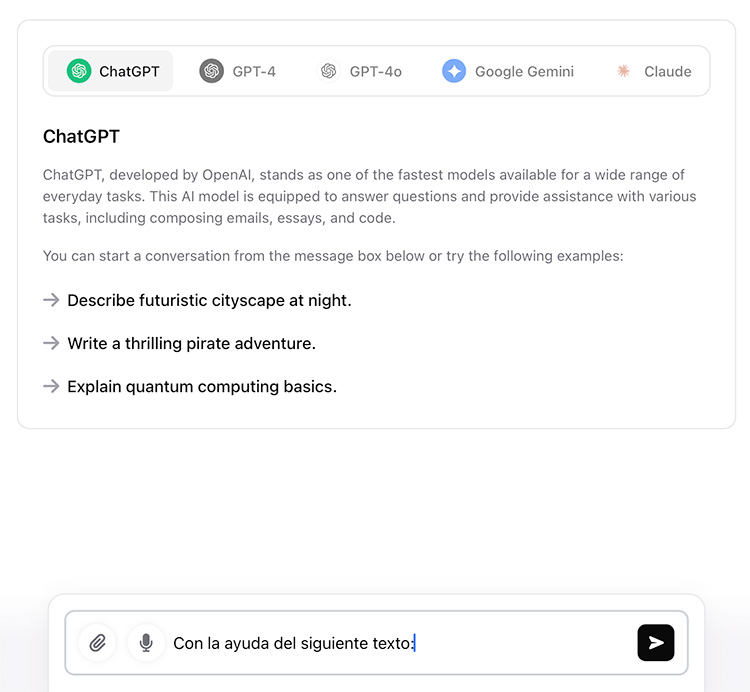Image resolution: width=750 pixels, height=692 pixels.
Task: Click the Google Gemini sparkle icon
Action: click(x=454, y=71)
